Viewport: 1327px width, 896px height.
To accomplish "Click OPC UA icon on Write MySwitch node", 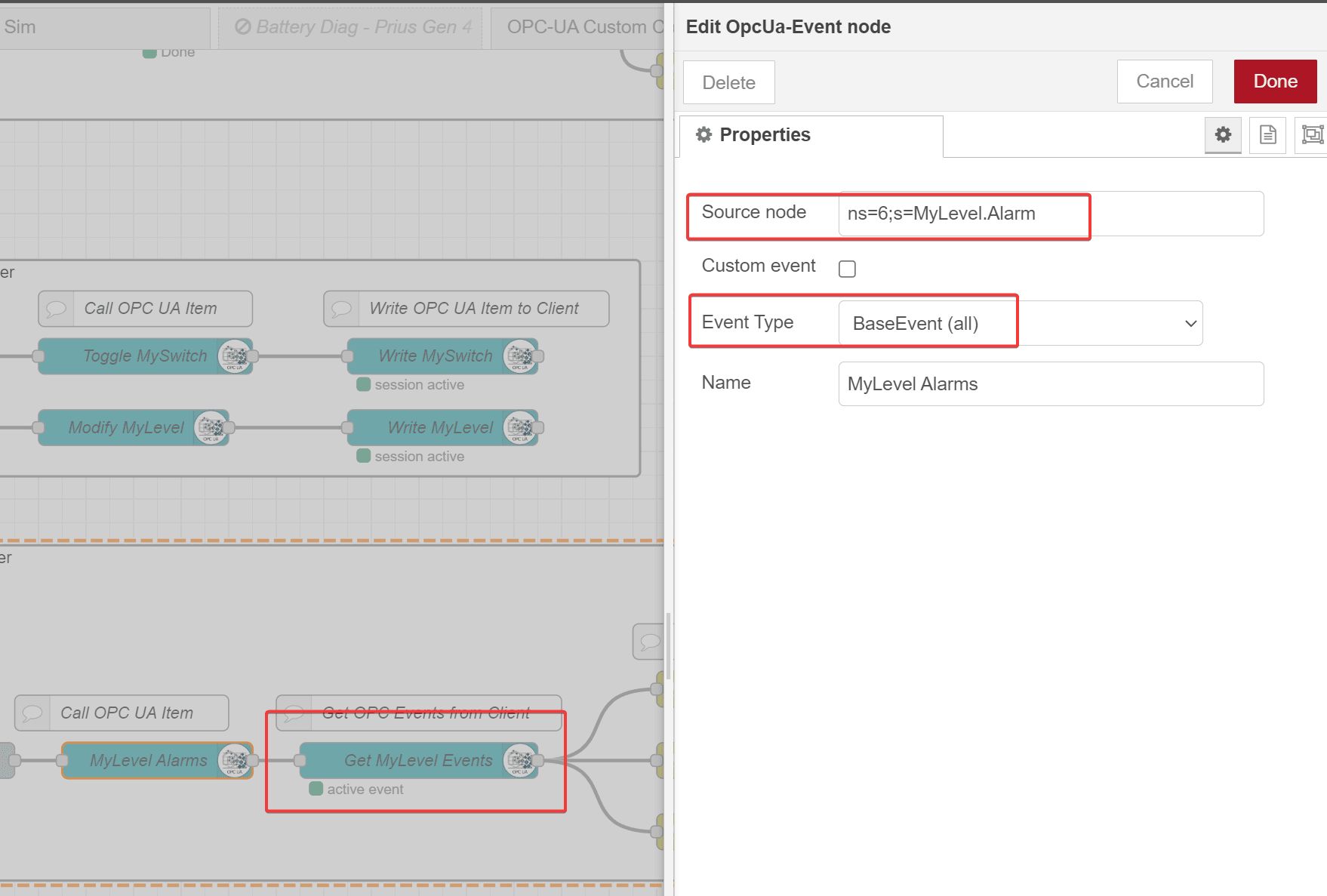I will (520, 356).
